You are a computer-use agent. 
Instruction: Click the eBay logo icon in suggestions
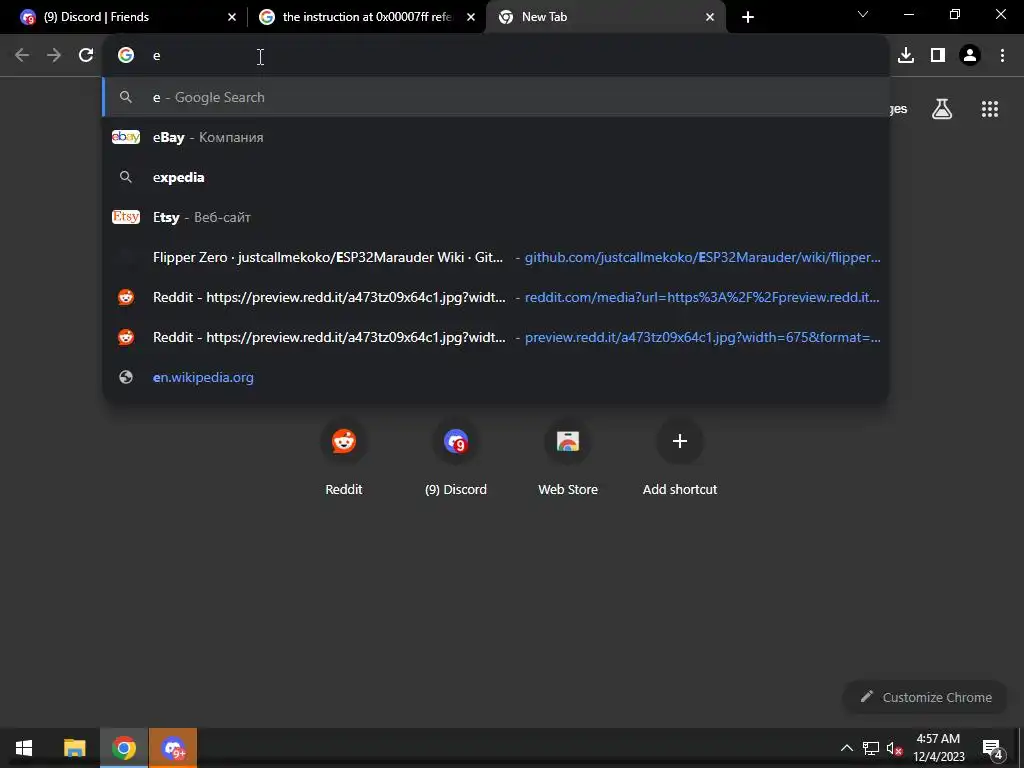pos(126,137)
